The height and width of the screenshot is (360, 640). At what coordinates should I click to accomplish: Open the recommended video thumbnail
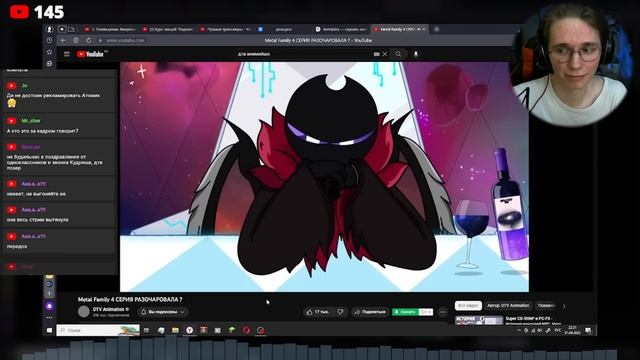tap(479, 320)
